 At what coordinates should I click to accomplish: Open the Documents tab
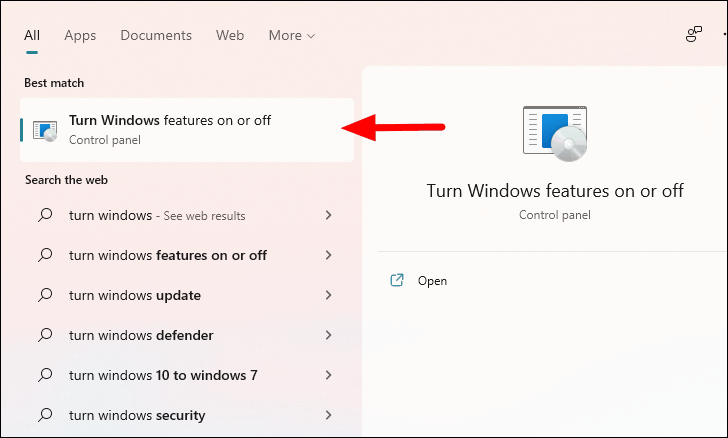click(x=156, y=35)
